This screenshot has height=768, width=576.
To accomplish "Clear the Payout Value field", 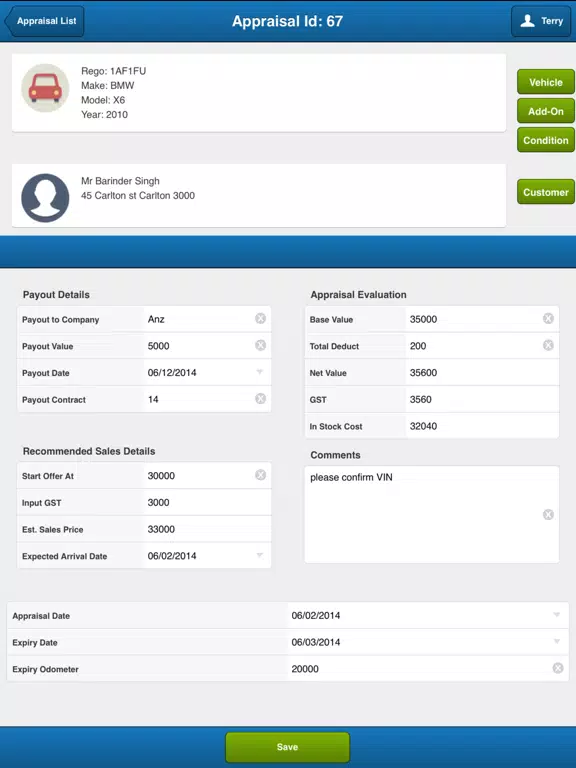I will click(x=261, y=346).
